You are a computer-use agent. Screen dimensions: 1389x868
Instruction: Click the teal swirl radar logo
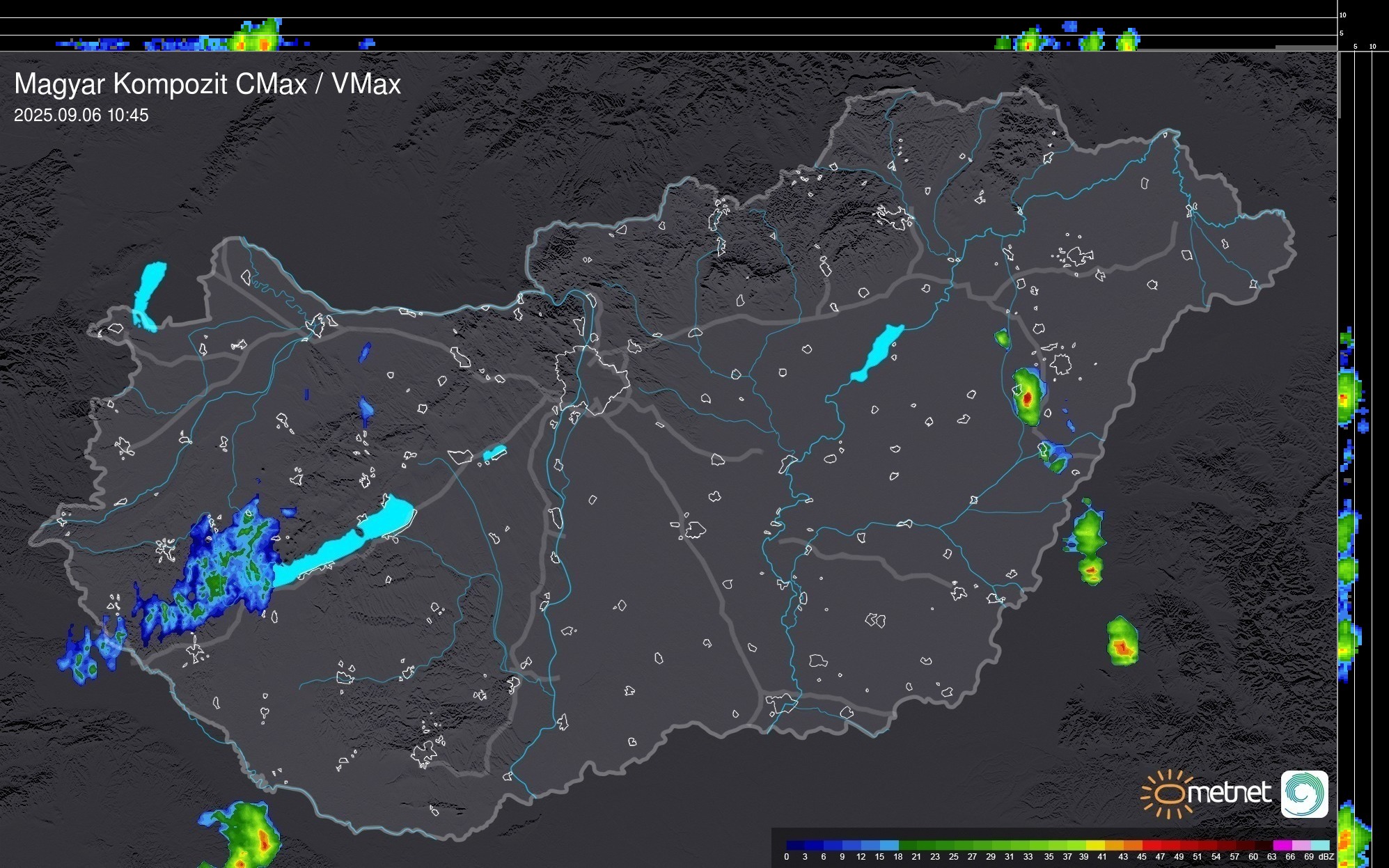tap(1304, 794)
